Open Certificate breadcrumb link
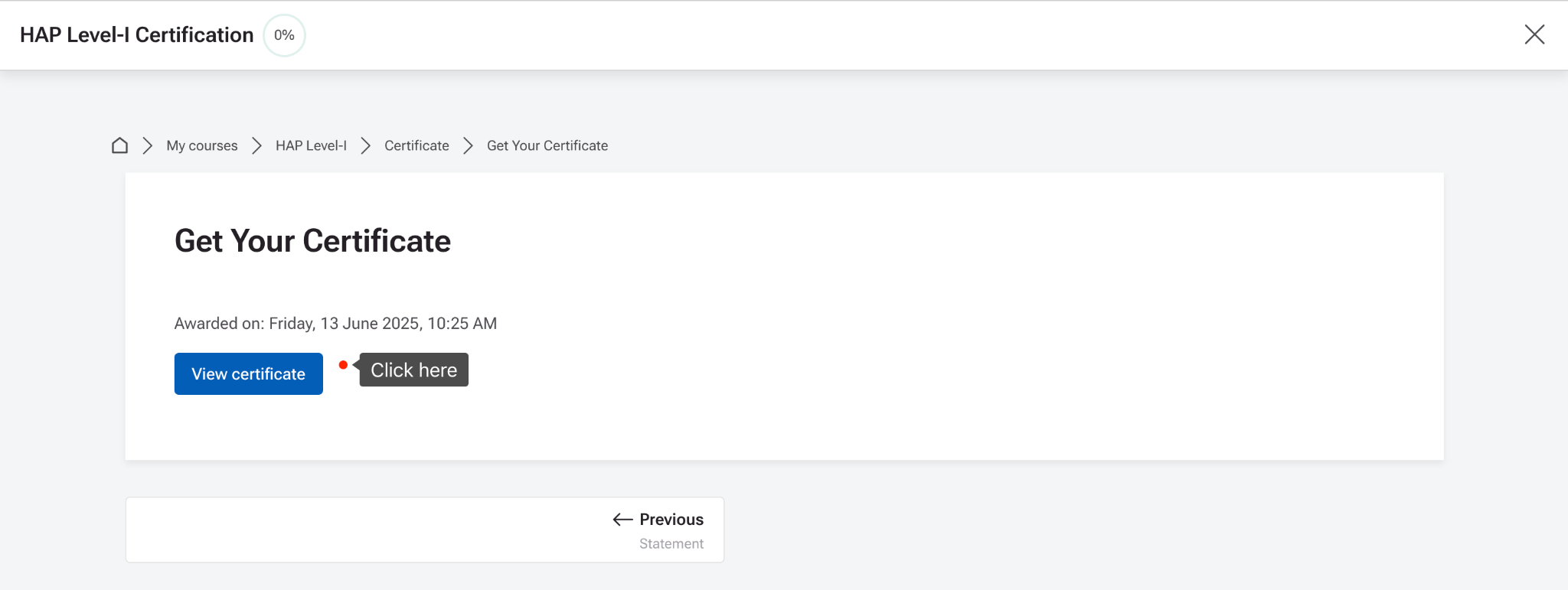This screenshot has height=590, width=1568. coord(416,145)
